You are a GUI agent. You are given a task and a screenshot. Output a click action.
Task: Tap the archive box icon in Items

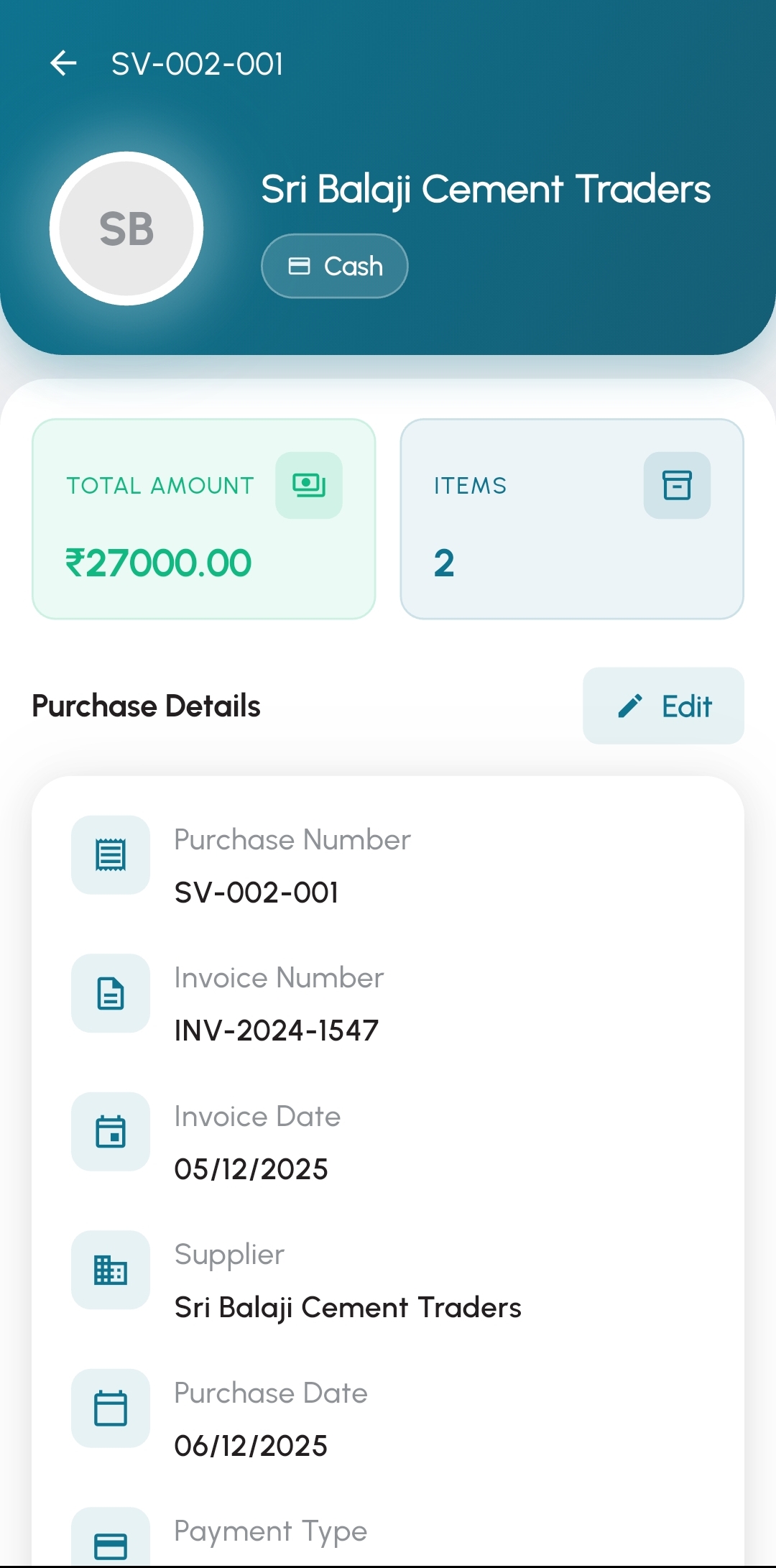pyautogui.click(x=677, y=485)
